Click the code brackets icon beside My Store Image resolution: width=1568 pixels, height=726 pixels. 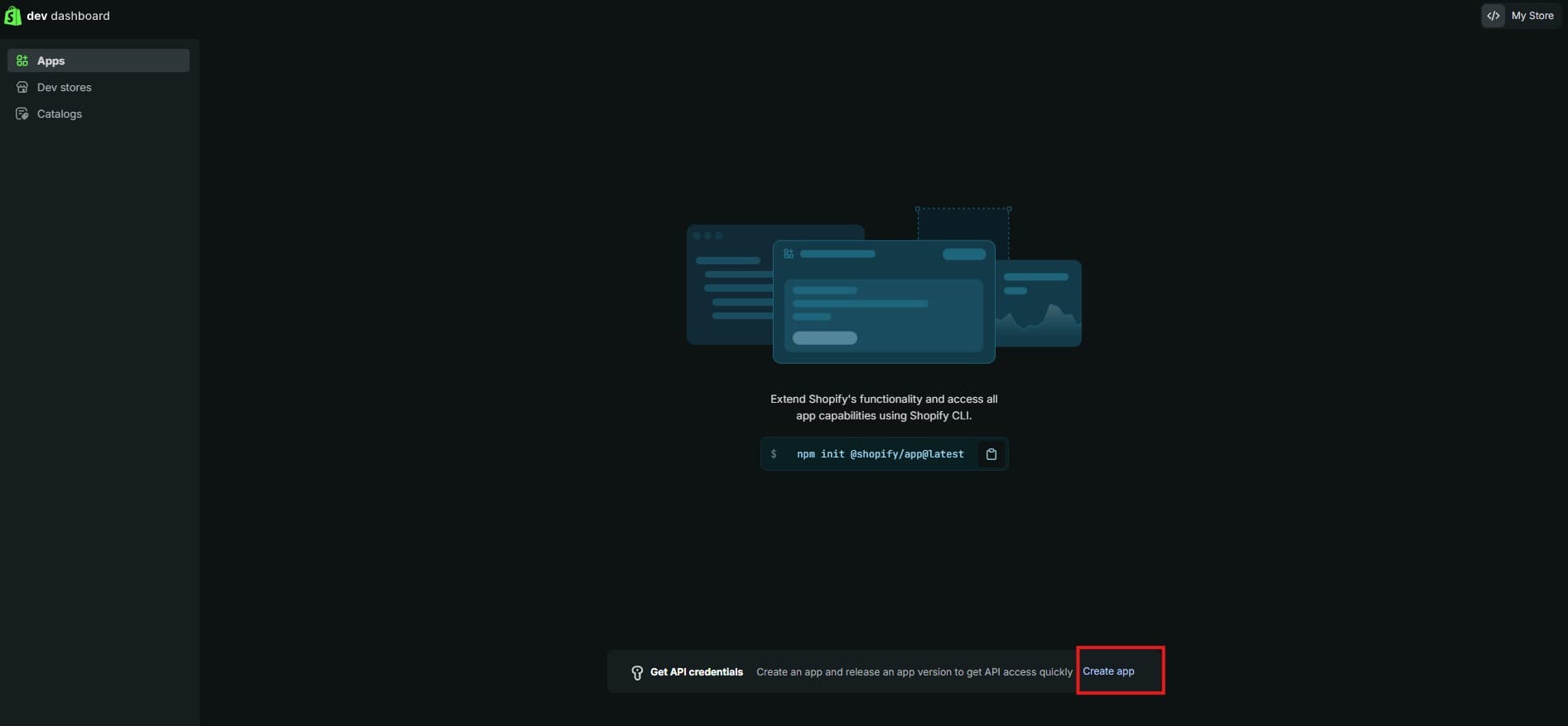tap(1493, 16)
